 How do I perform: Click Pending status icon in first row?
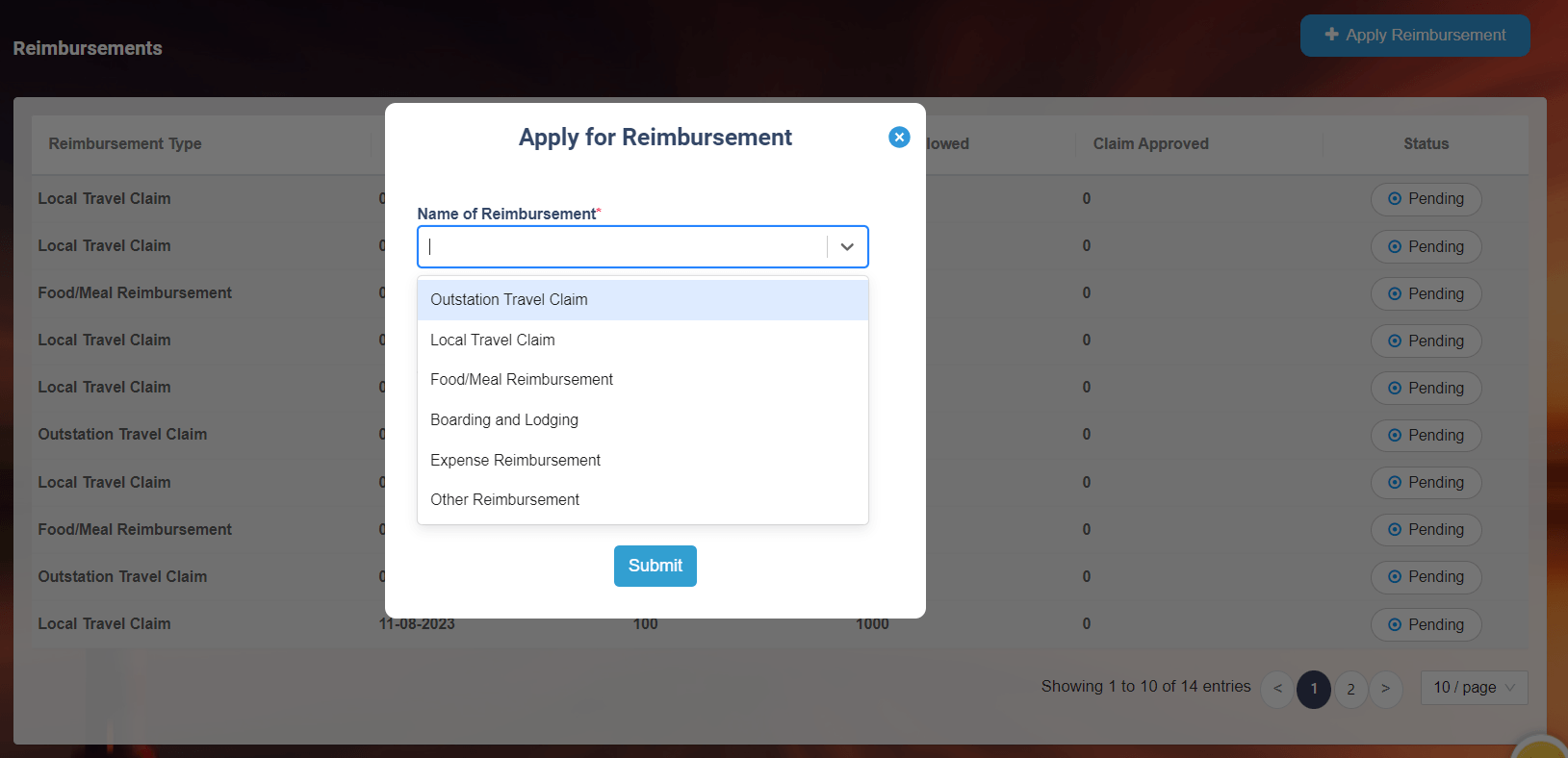1395,199
